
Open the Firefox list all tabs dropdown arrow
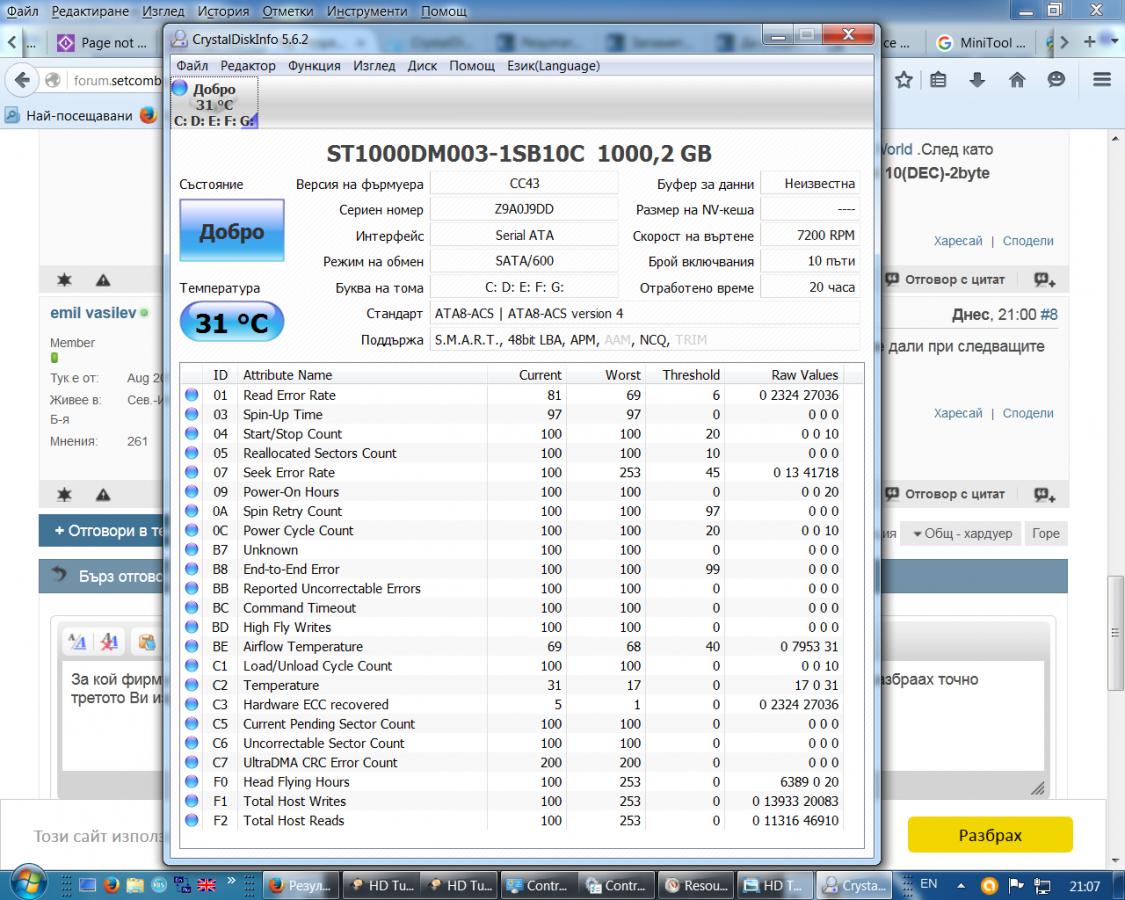click(1114, 42)
